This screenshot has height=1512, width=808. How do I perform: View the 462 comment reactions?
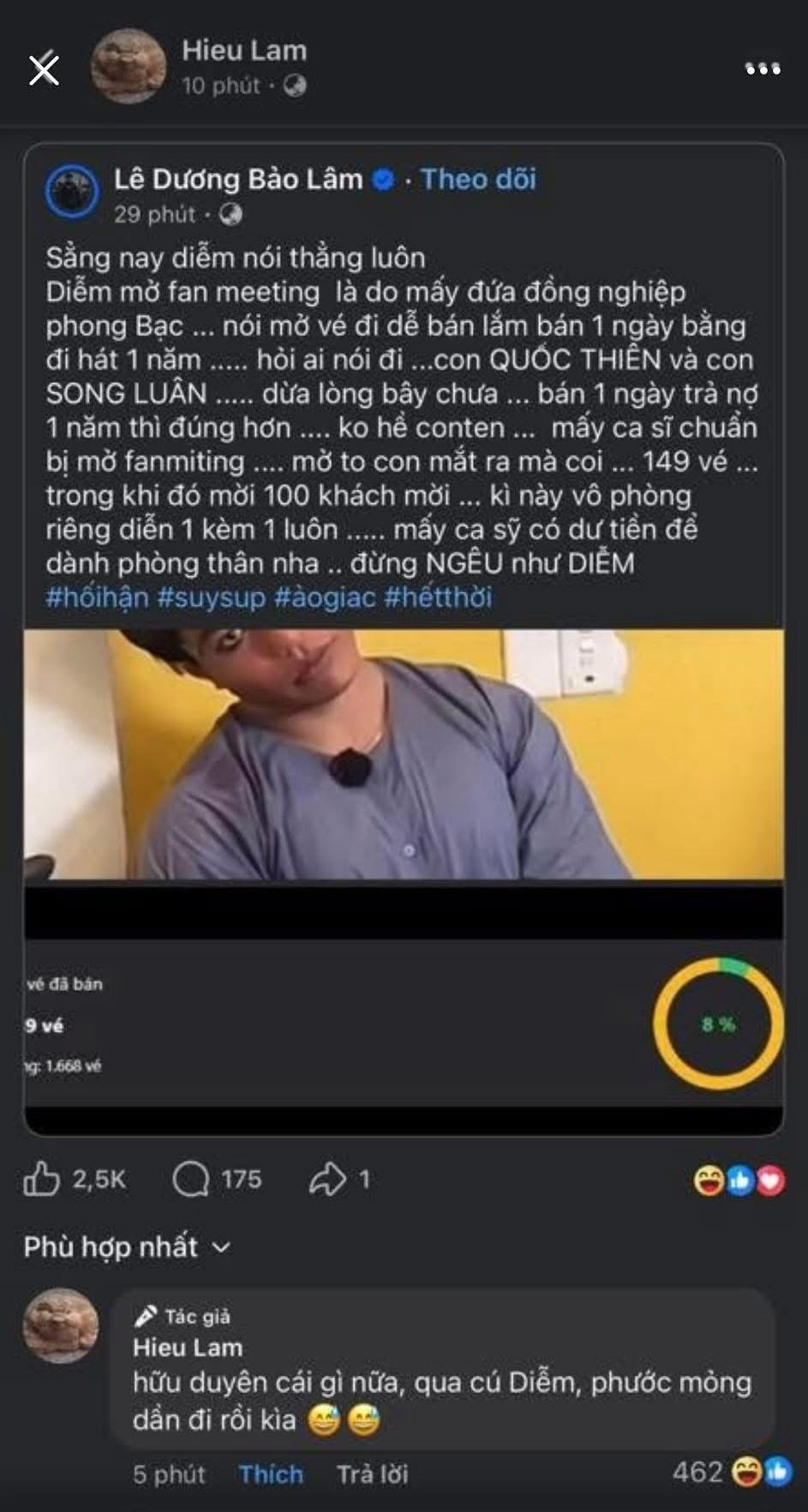(731, 1473)
